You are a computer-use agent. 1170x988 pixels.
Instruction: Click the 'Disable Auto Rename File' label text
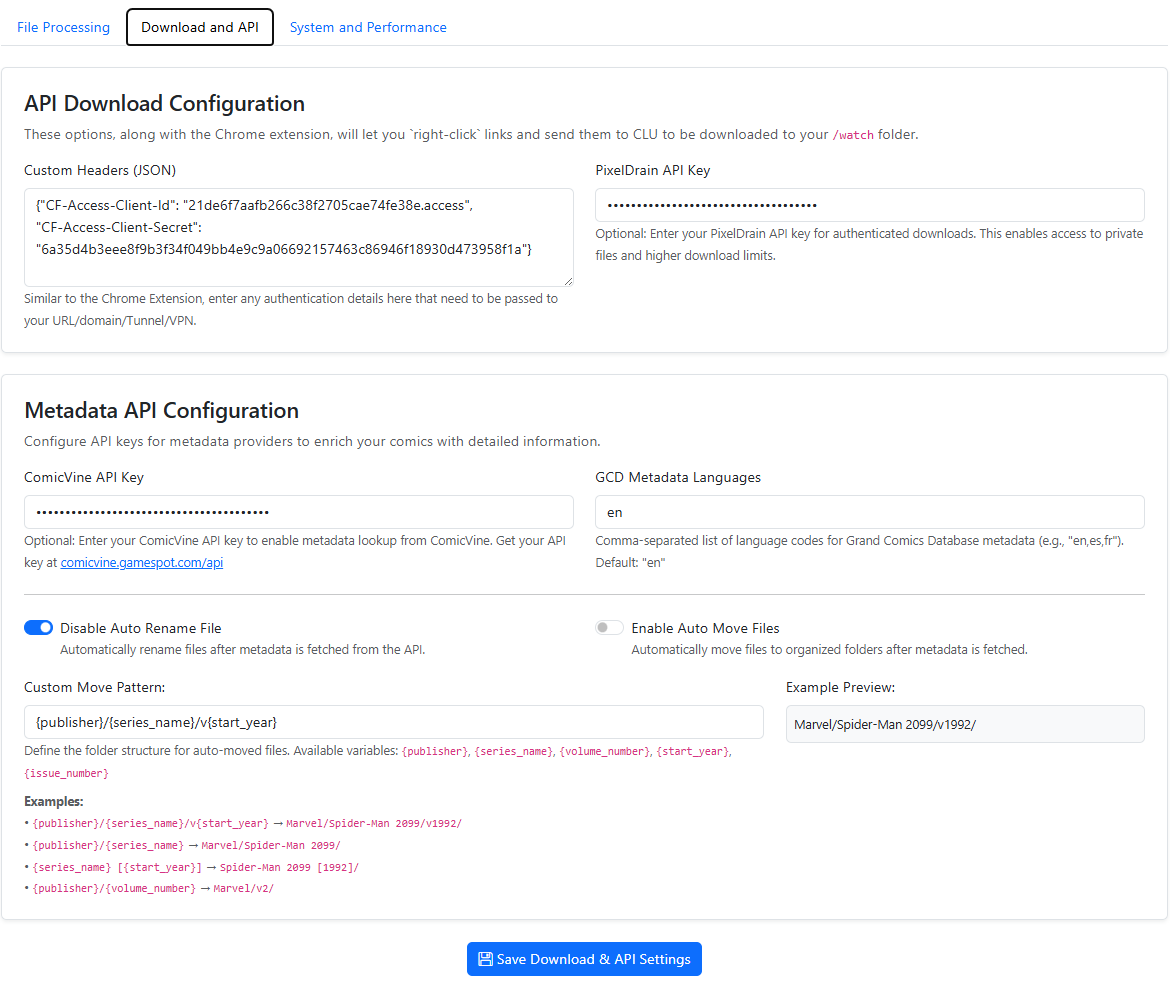141,628
